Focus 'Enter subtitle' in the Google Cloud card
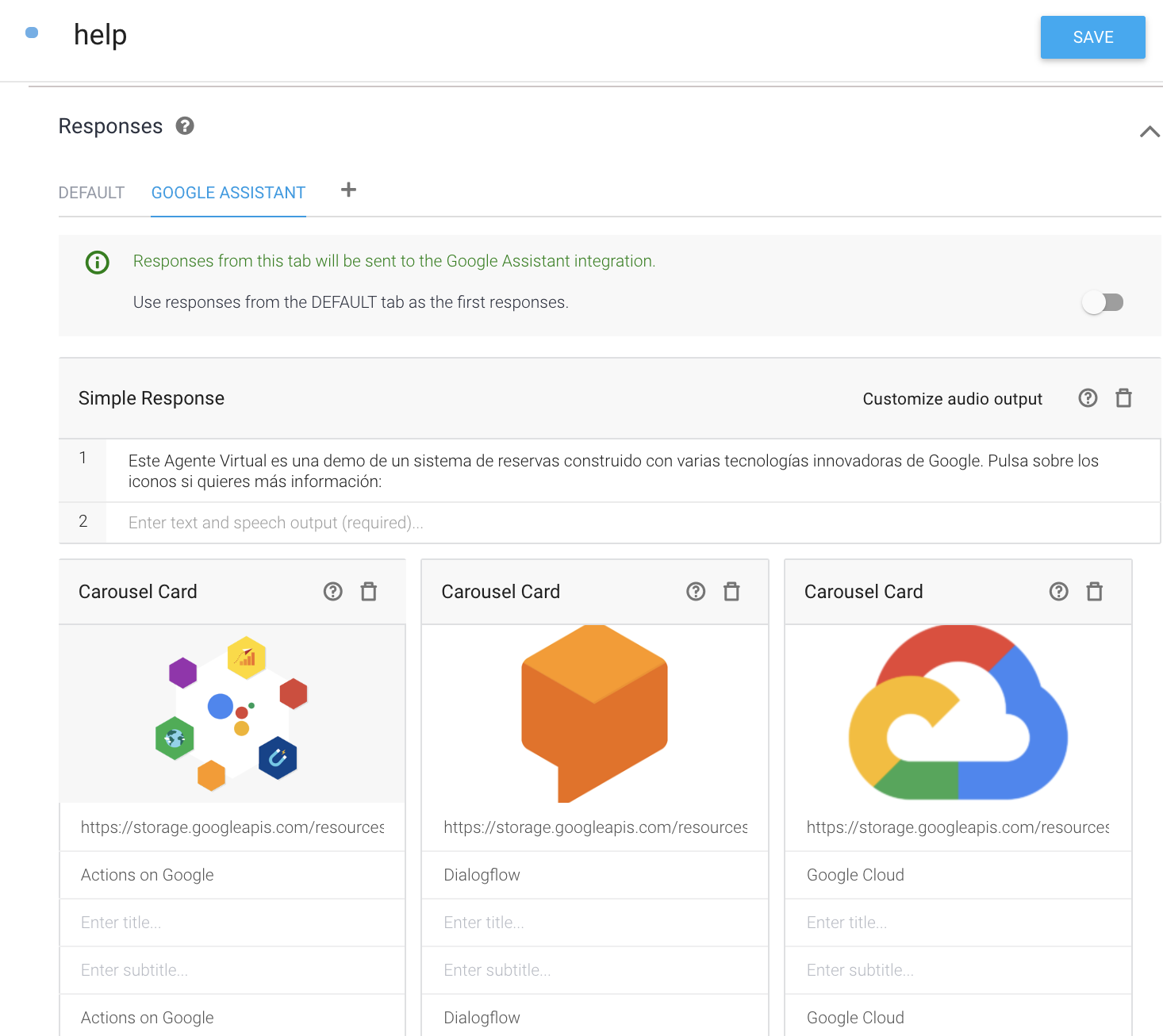Viewport: 1163px width, 1036px height. pos(958,970)
